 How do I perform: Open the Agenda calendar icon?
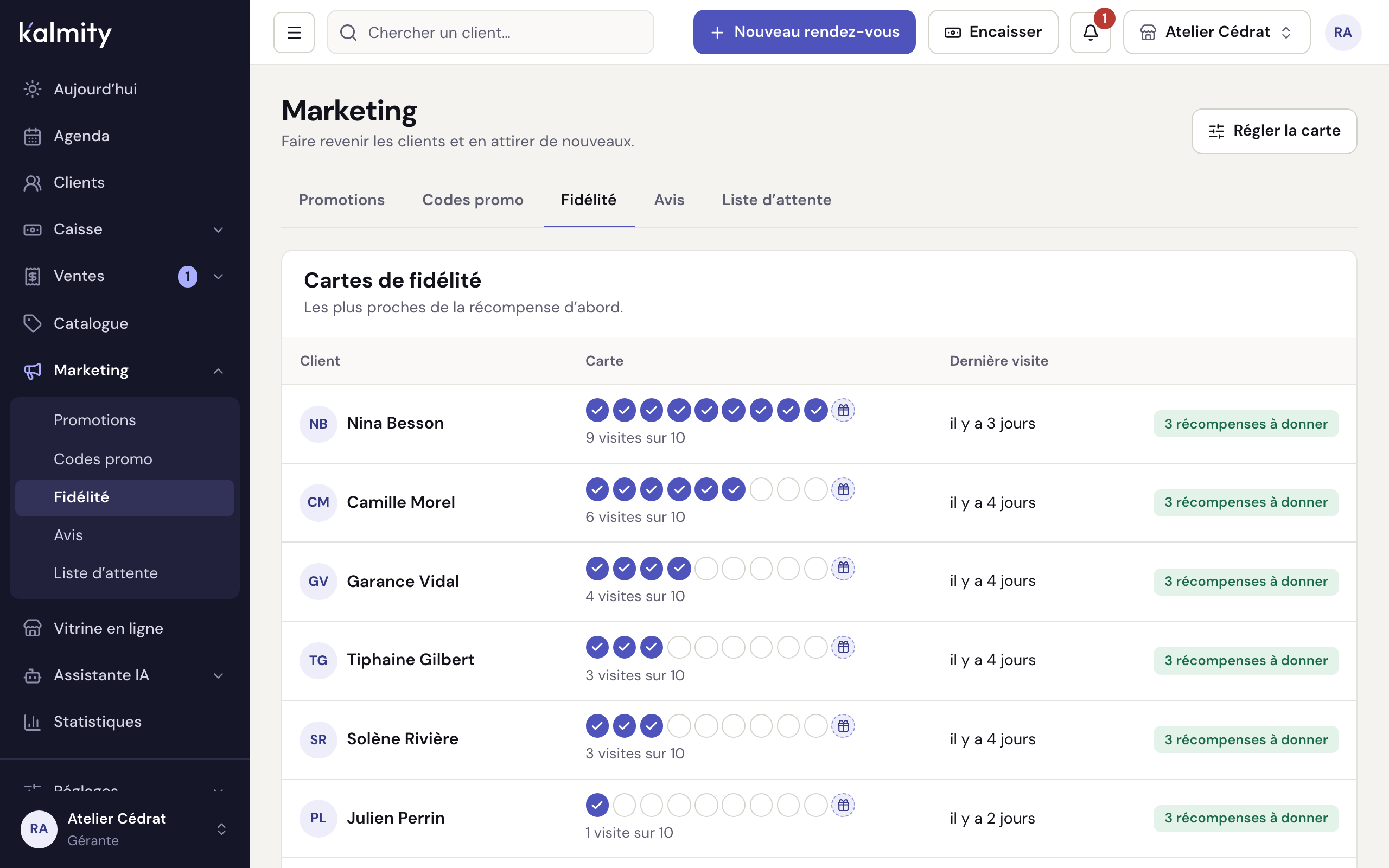coord(32,136)
